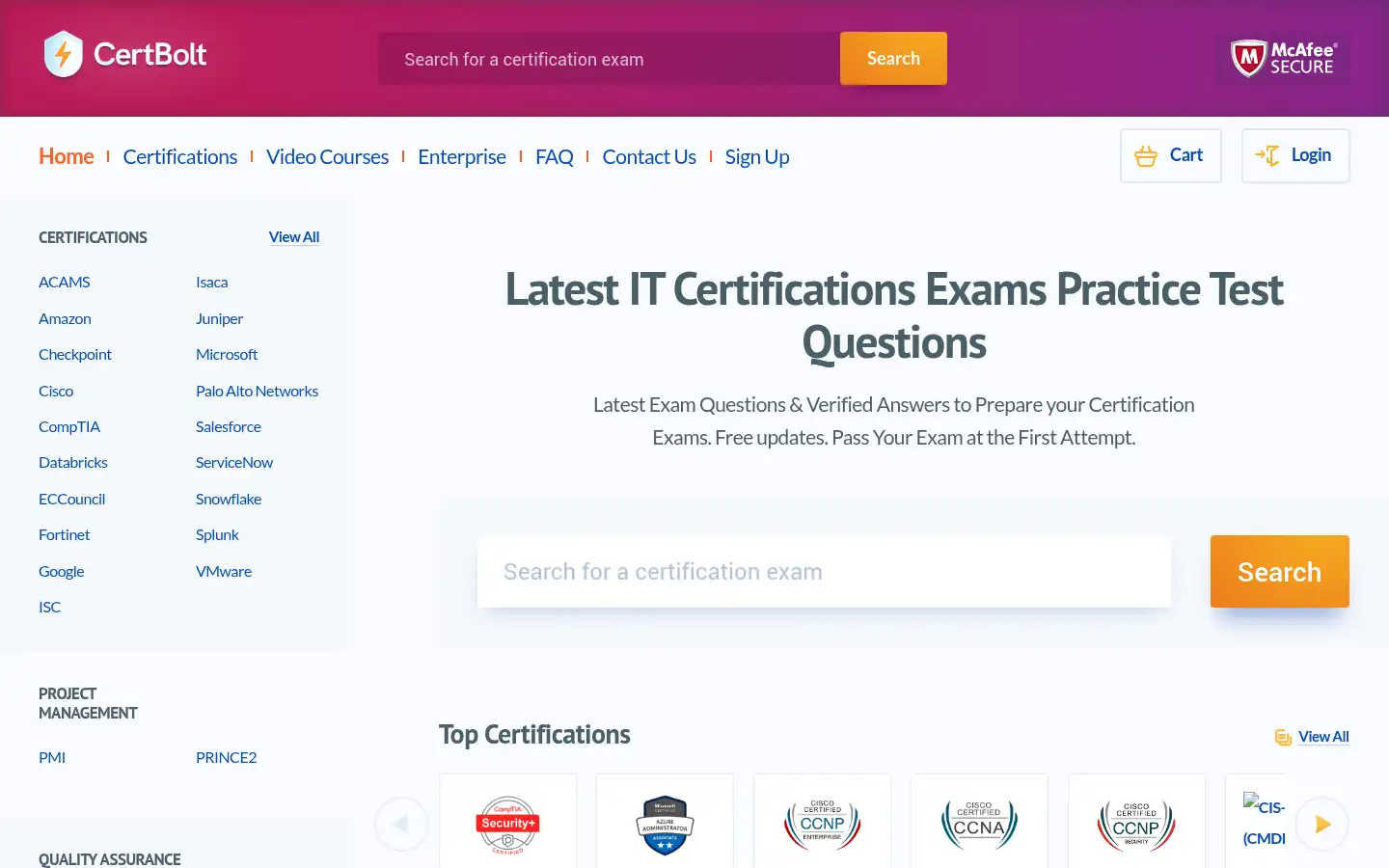The width and height of the screenshot is (1389, 868).
Task: Click the large orange Search button
Action: pyautogui.click(x=1279, y=572)
